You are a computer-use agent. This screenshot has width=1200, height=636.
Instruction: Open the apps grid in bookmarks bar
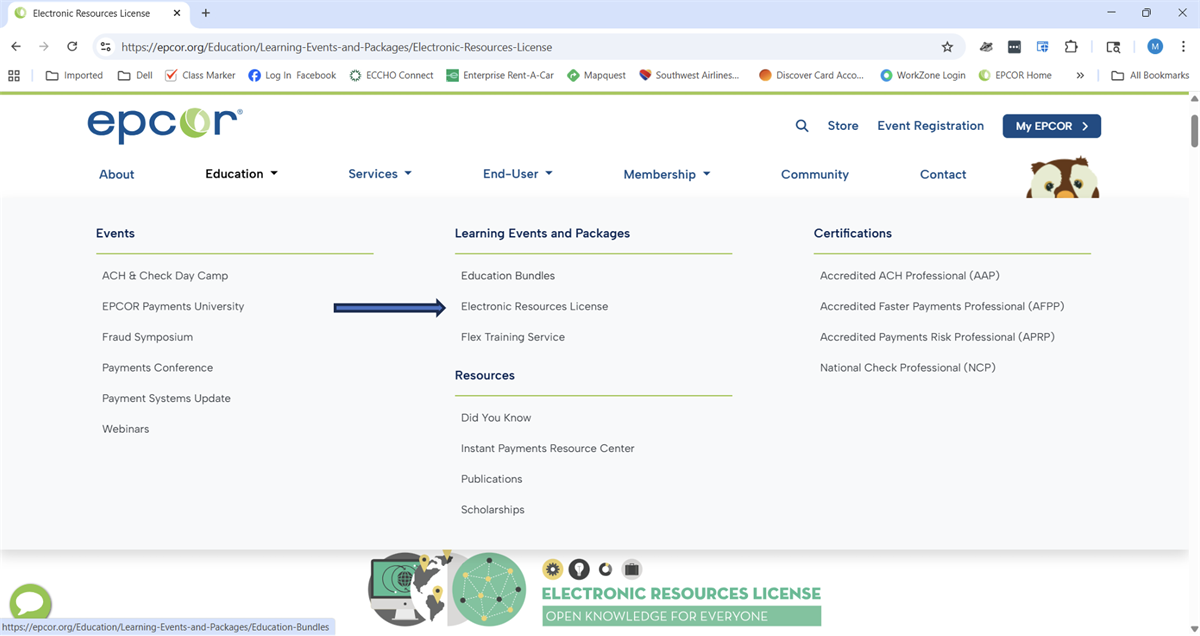tap(14, 75)
